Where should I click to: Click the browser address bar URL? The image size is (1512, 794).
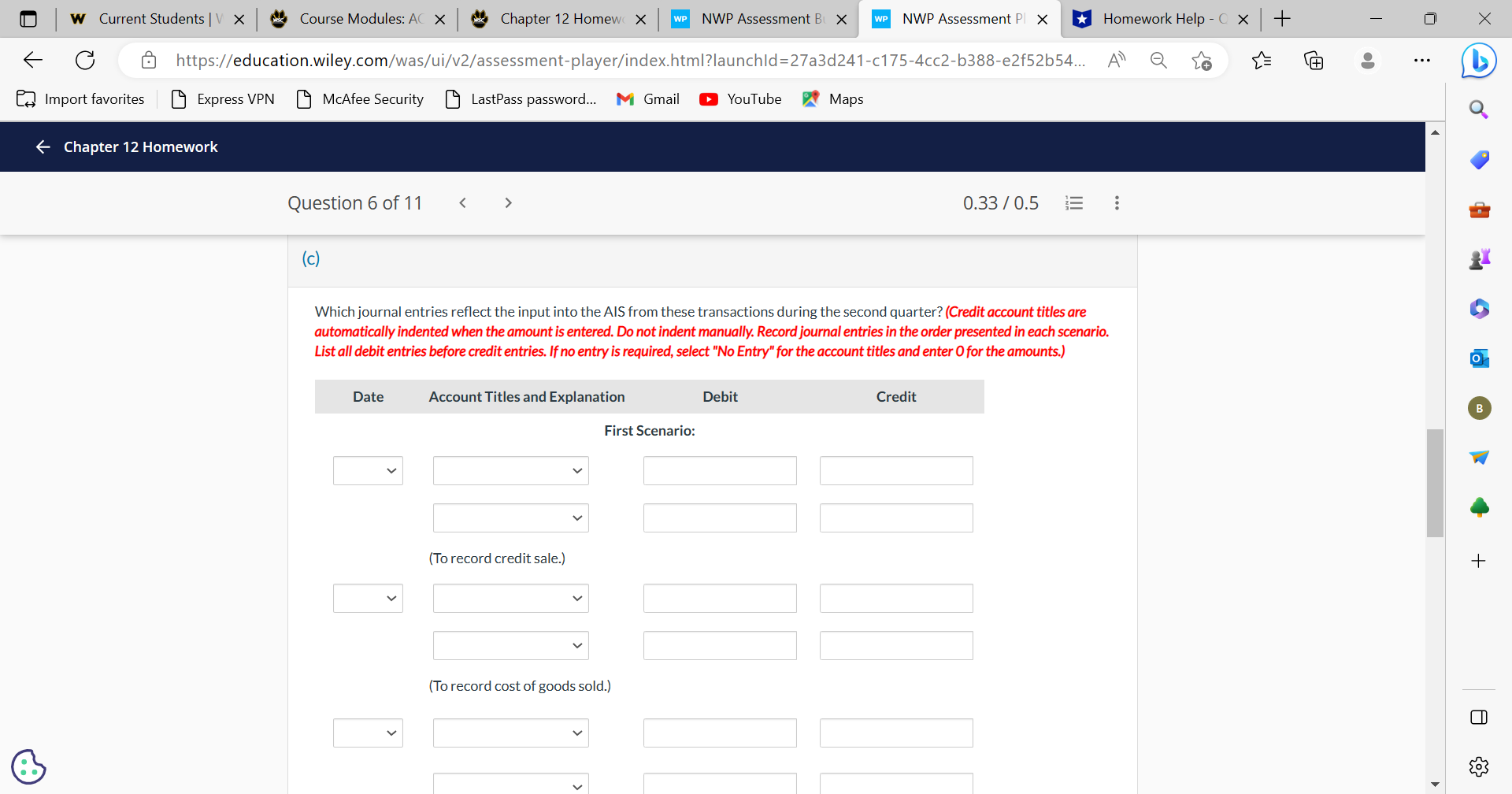630,60
